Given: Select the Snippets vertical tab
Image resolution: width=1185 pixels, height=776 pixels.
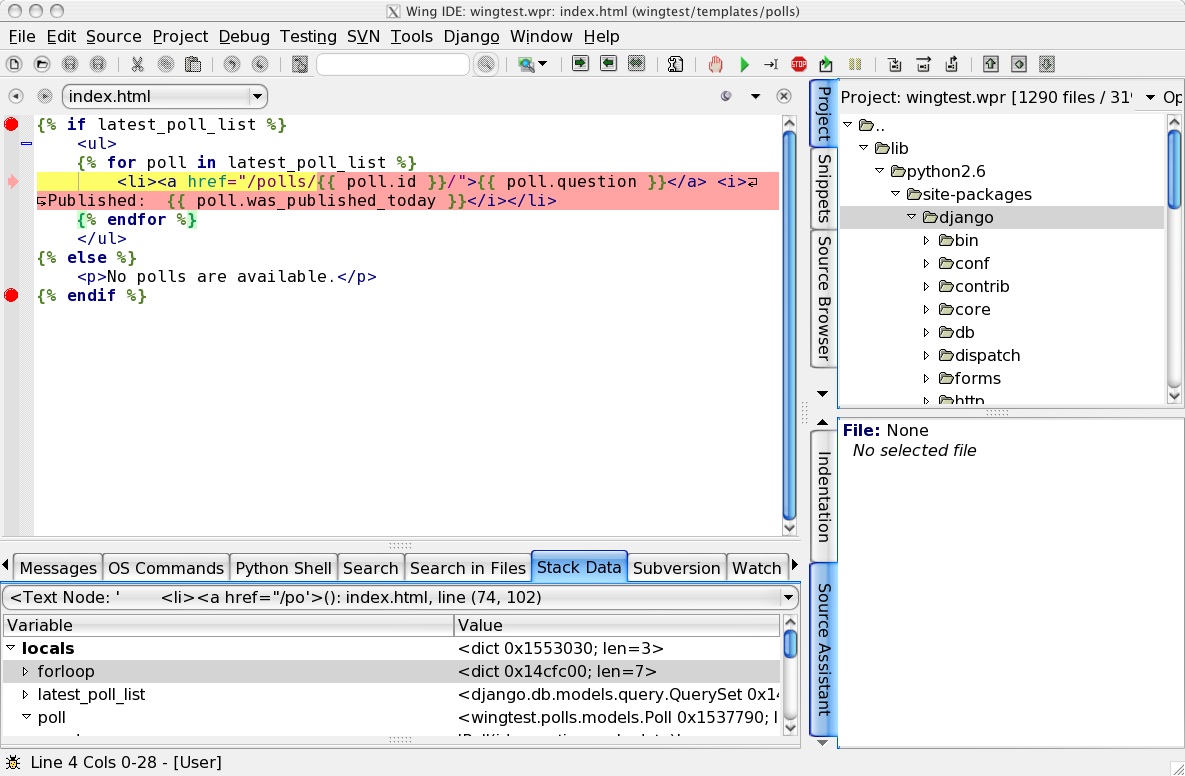Looking at the screenshot, I should [x=824, y=188].
